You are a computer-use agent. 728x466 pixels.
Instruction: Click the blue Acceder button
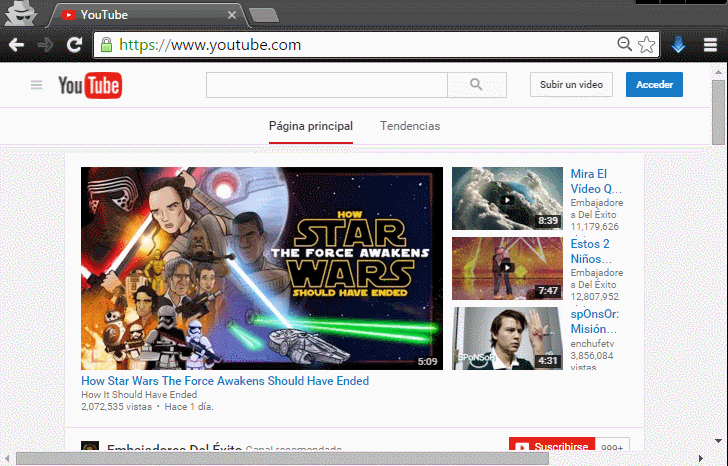tap(654, 84)
